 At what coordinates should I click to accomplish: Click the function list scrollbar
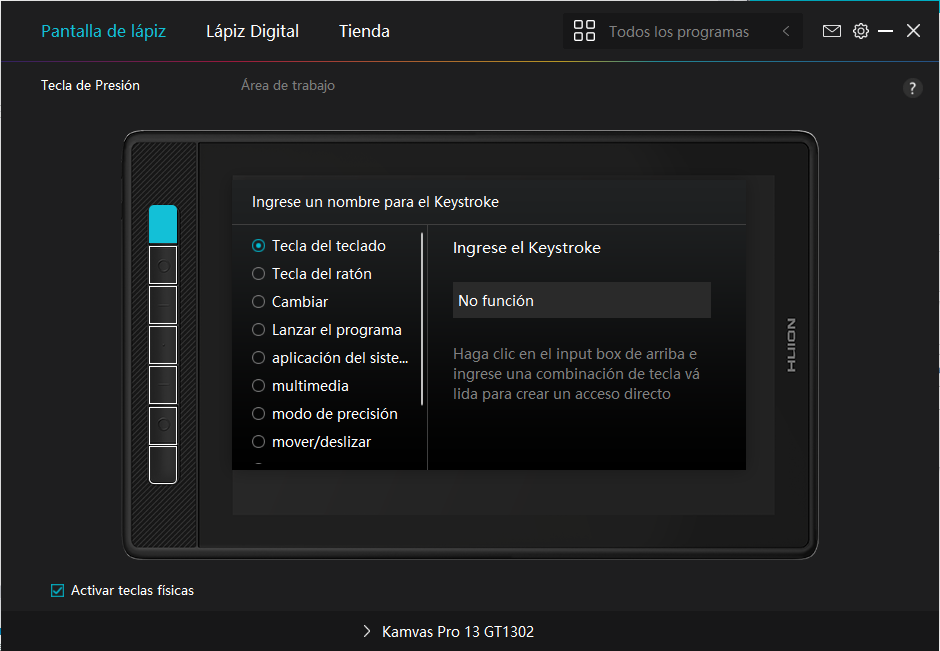click(x=422, y=320)
